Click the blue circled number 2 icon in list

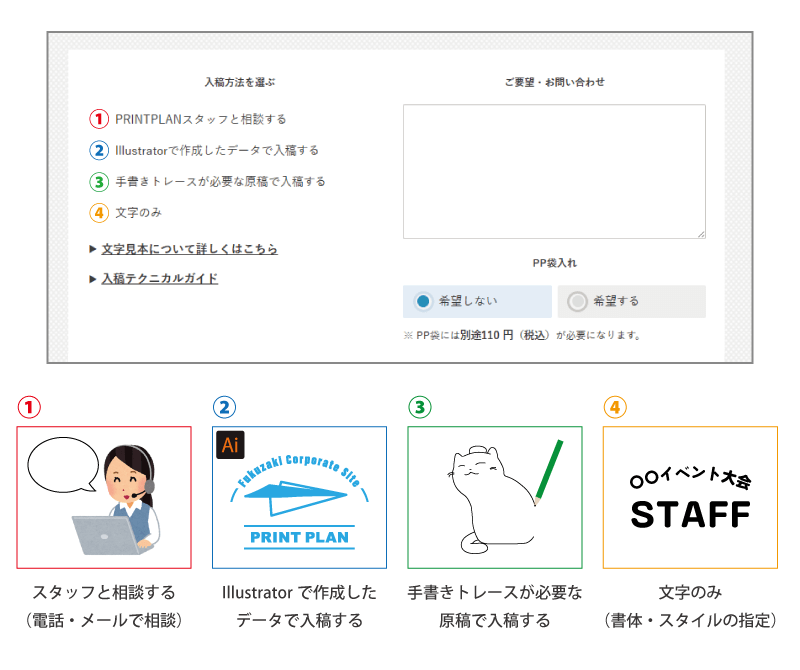pyautogui.click(x=99, y=151)
